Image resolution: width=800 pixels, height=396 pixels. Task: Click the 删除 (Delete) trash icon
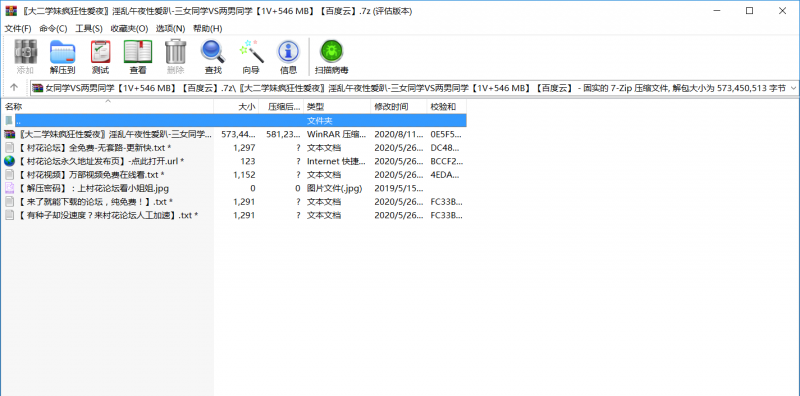coord(176,57)
